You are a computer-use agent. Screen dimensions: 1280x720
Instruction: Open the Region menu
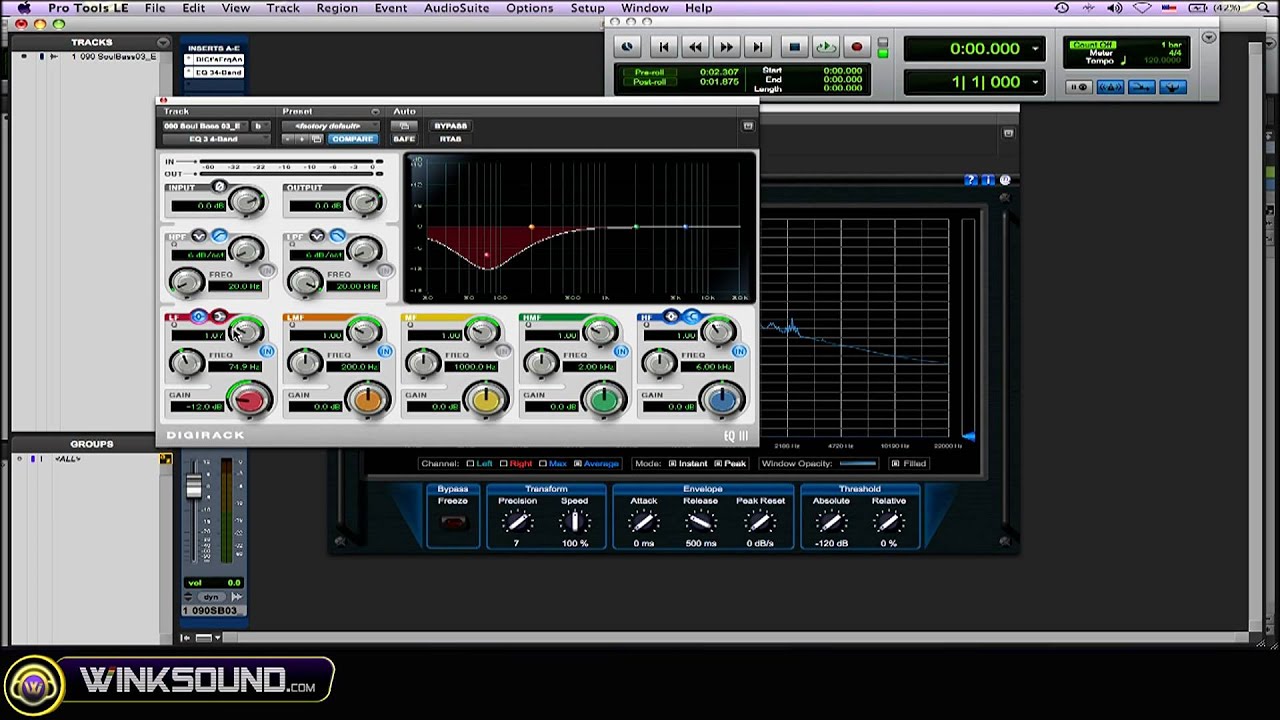(x=337, y=8)
